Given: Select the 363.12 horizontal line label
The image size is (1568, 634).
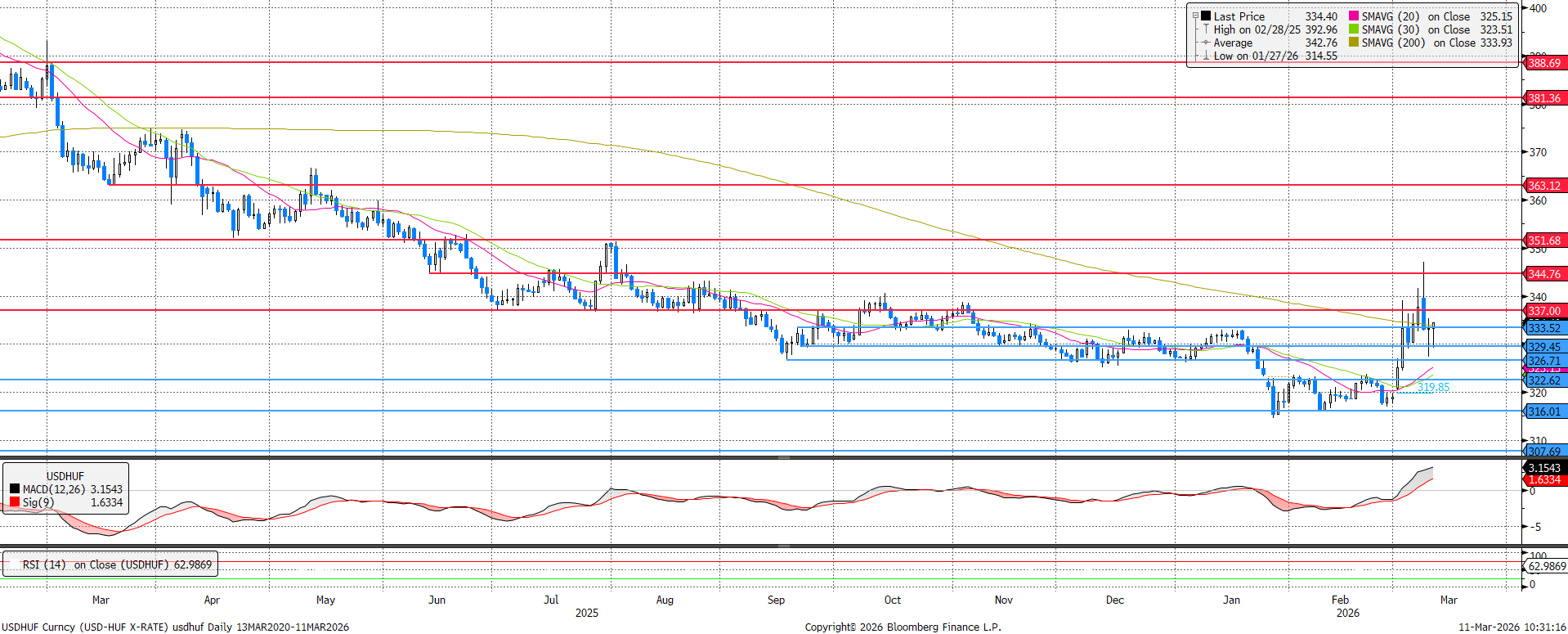Looking at the screenshot, I should point(1544,186).
